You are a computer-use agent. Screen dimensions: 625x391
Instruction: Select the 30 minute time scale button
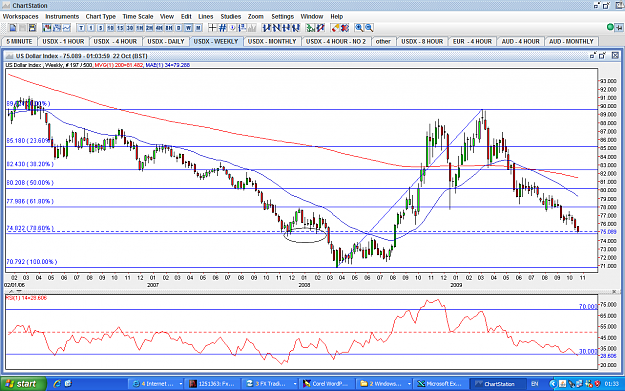[x=130, y=28]
